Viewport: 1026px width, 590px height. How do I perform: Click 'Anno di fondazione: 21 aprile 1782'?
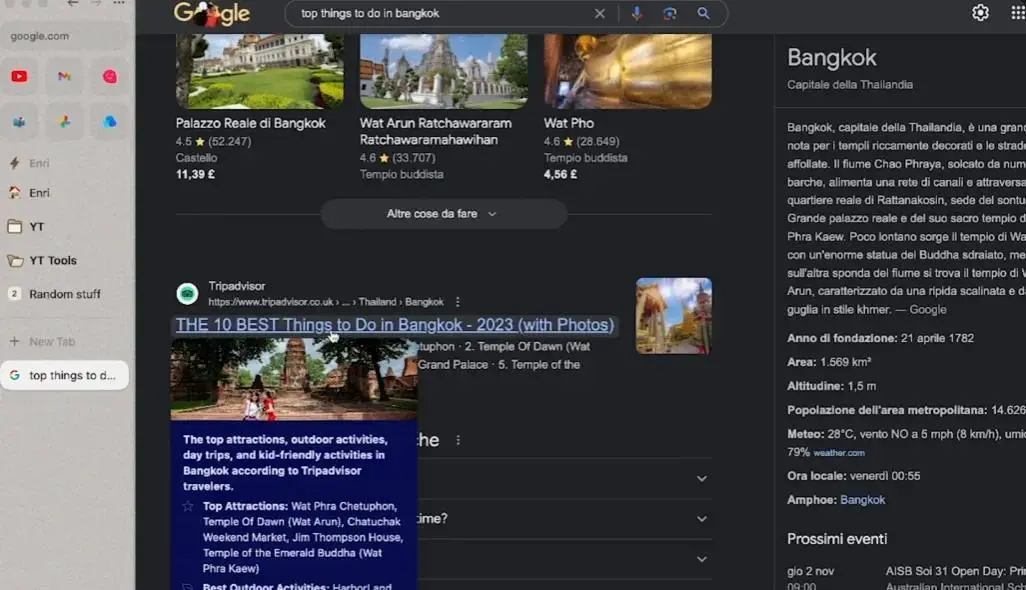[880, 338]
